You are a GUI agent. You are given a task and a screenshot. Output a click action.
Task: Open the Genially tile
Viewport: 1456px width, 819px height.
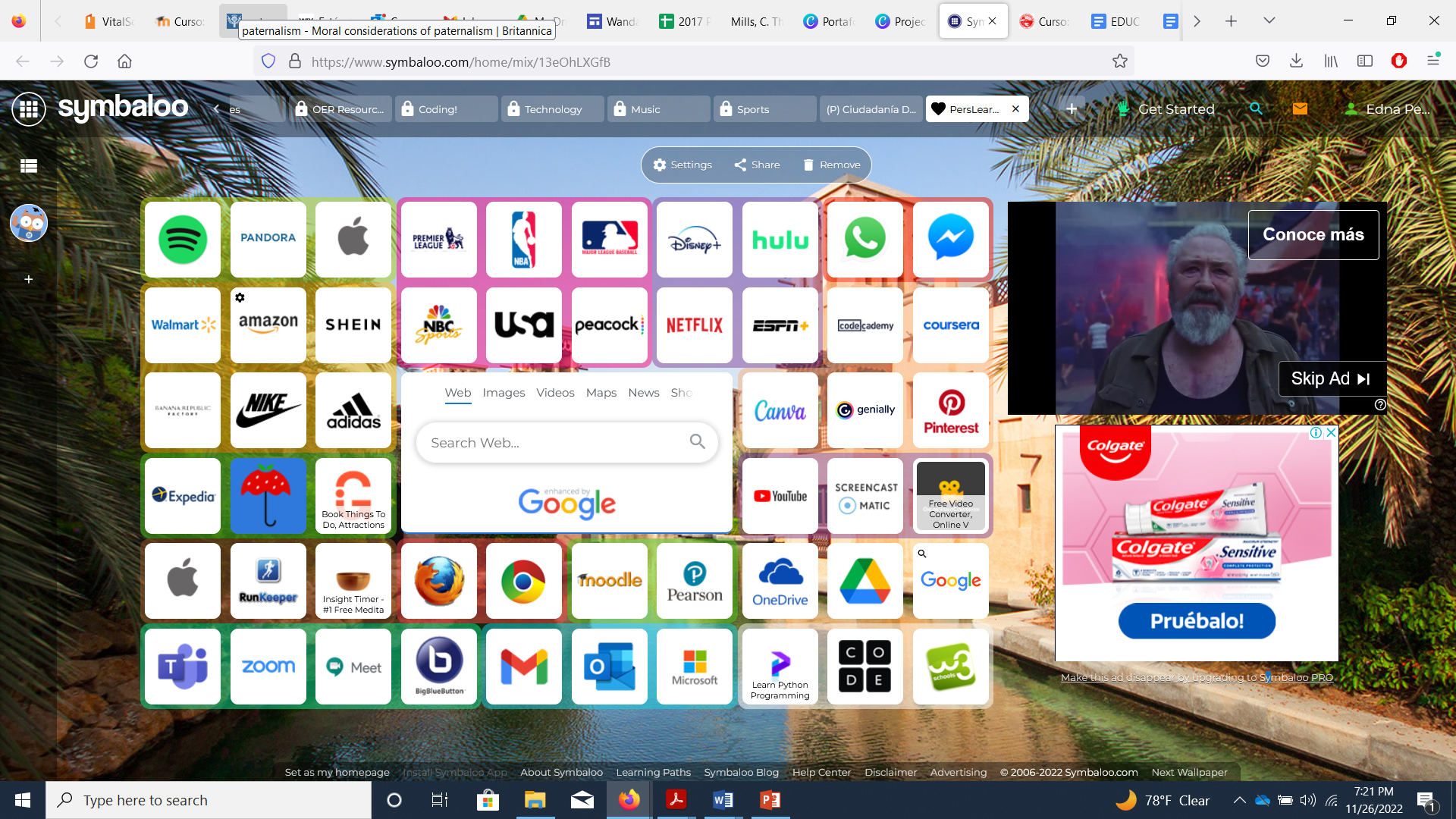865,410
